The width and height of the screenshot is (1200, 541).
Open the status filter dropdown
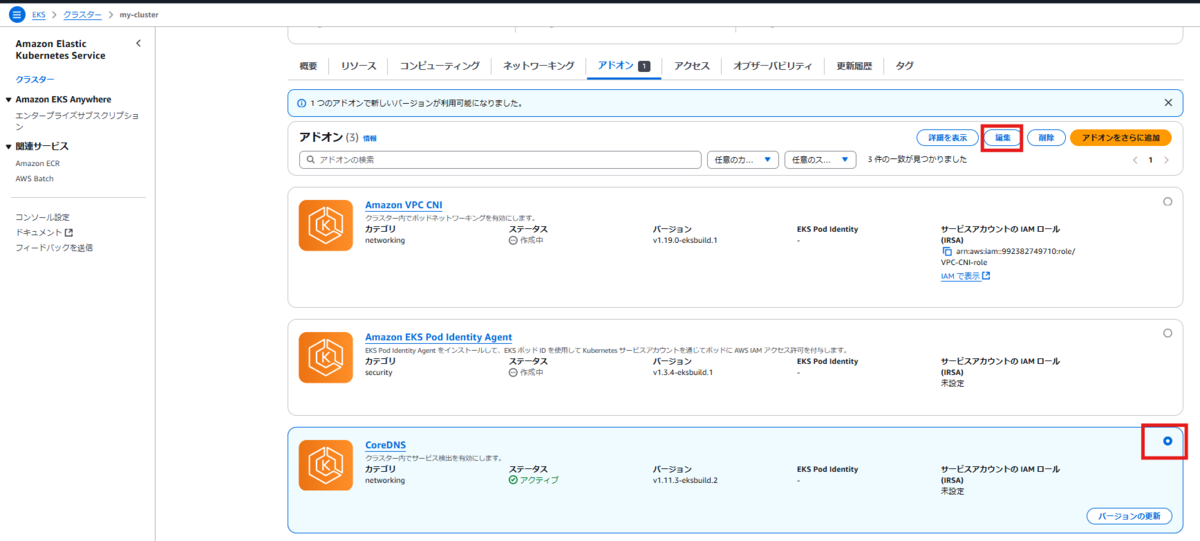pos(821,160)
